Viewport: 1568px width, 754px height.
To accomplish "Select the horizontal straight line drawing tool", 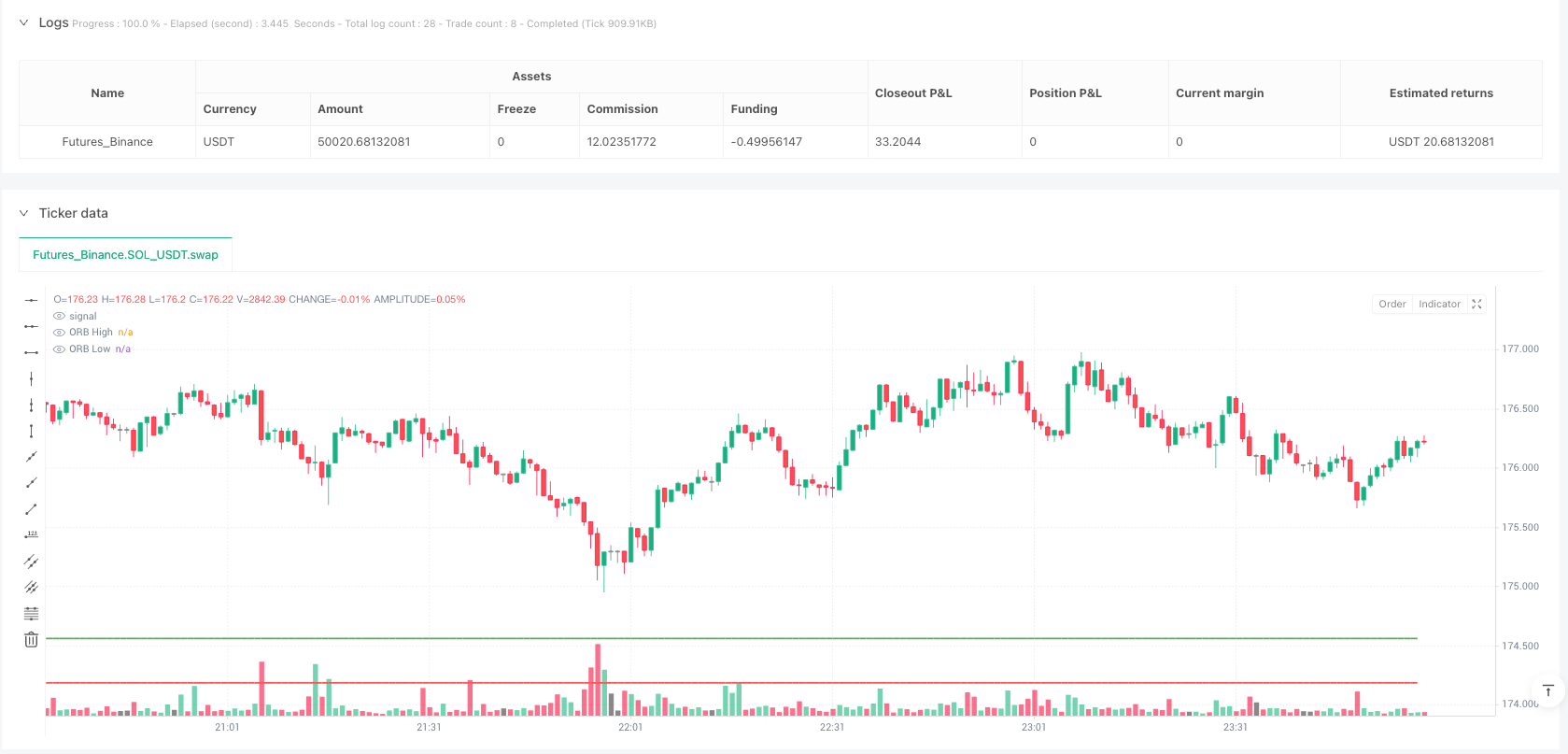I will (x=31, y=300).
